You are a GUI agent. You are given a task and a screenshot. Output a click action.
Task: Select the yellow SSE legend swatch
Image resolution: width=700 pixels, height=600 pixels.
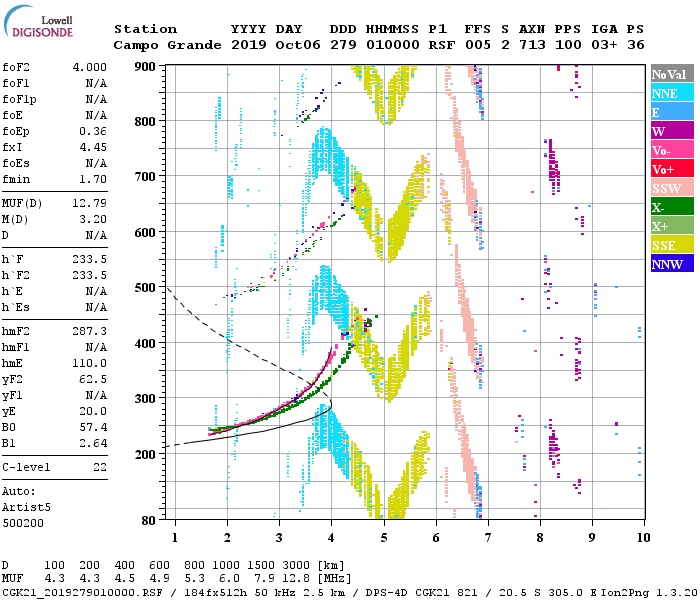[671, 245]
